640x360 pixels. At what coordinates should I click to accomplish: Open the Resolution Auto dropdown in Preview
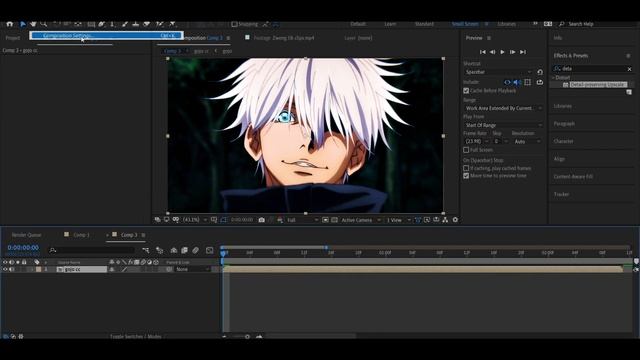[527, 142]
